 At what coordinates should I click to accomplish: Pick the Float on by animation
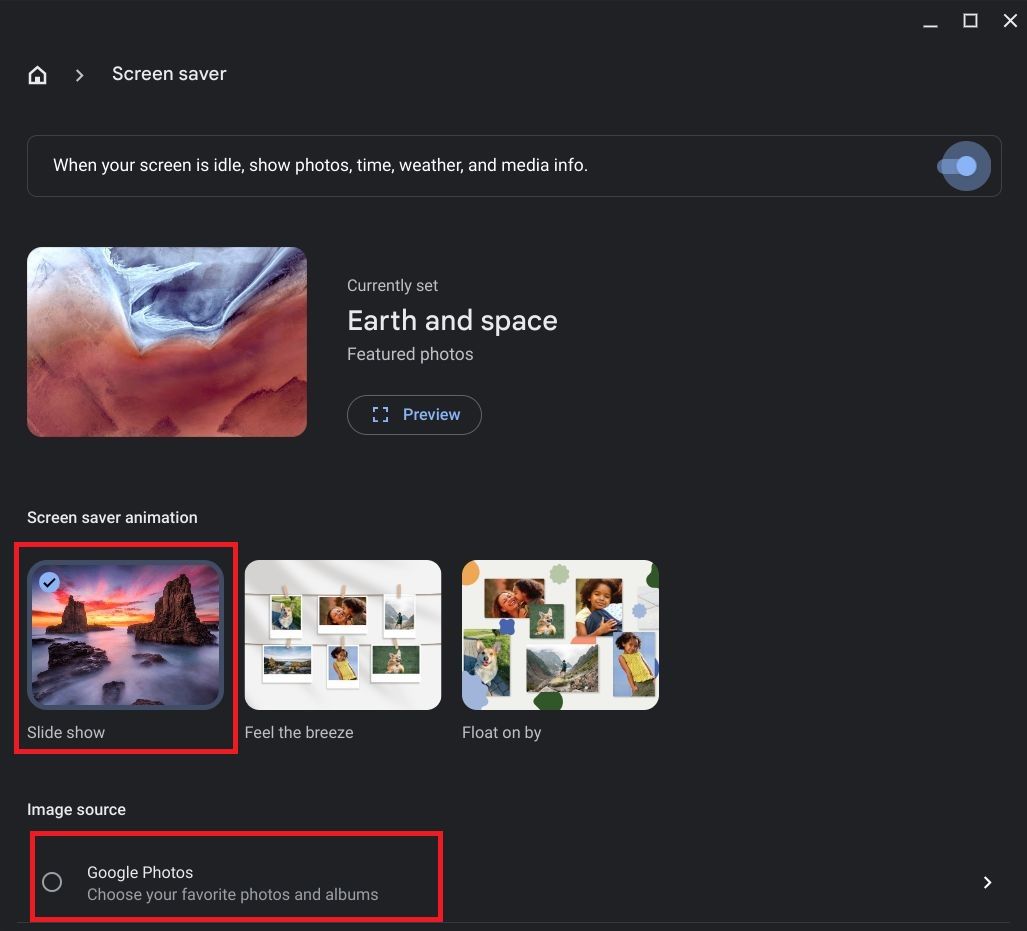tap(560, 635)
